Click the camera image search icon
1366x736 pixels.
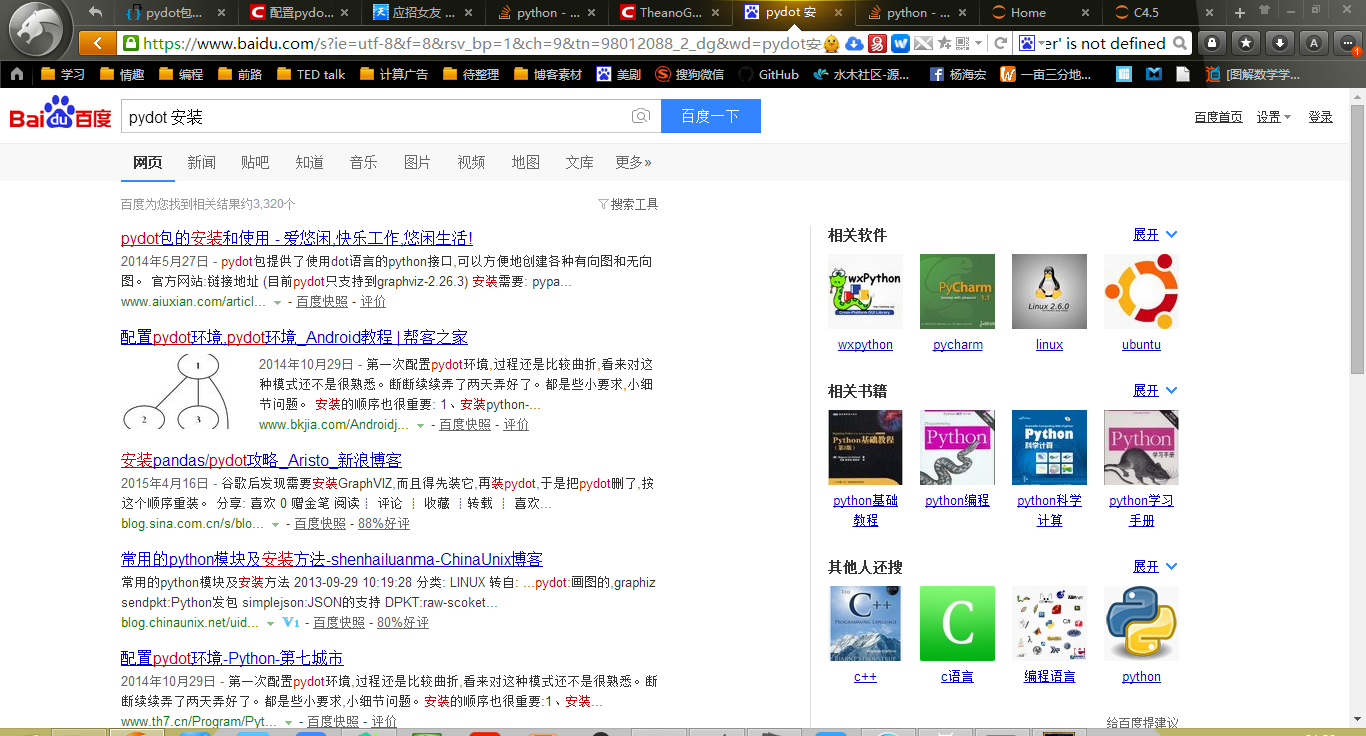coord(641,117)
